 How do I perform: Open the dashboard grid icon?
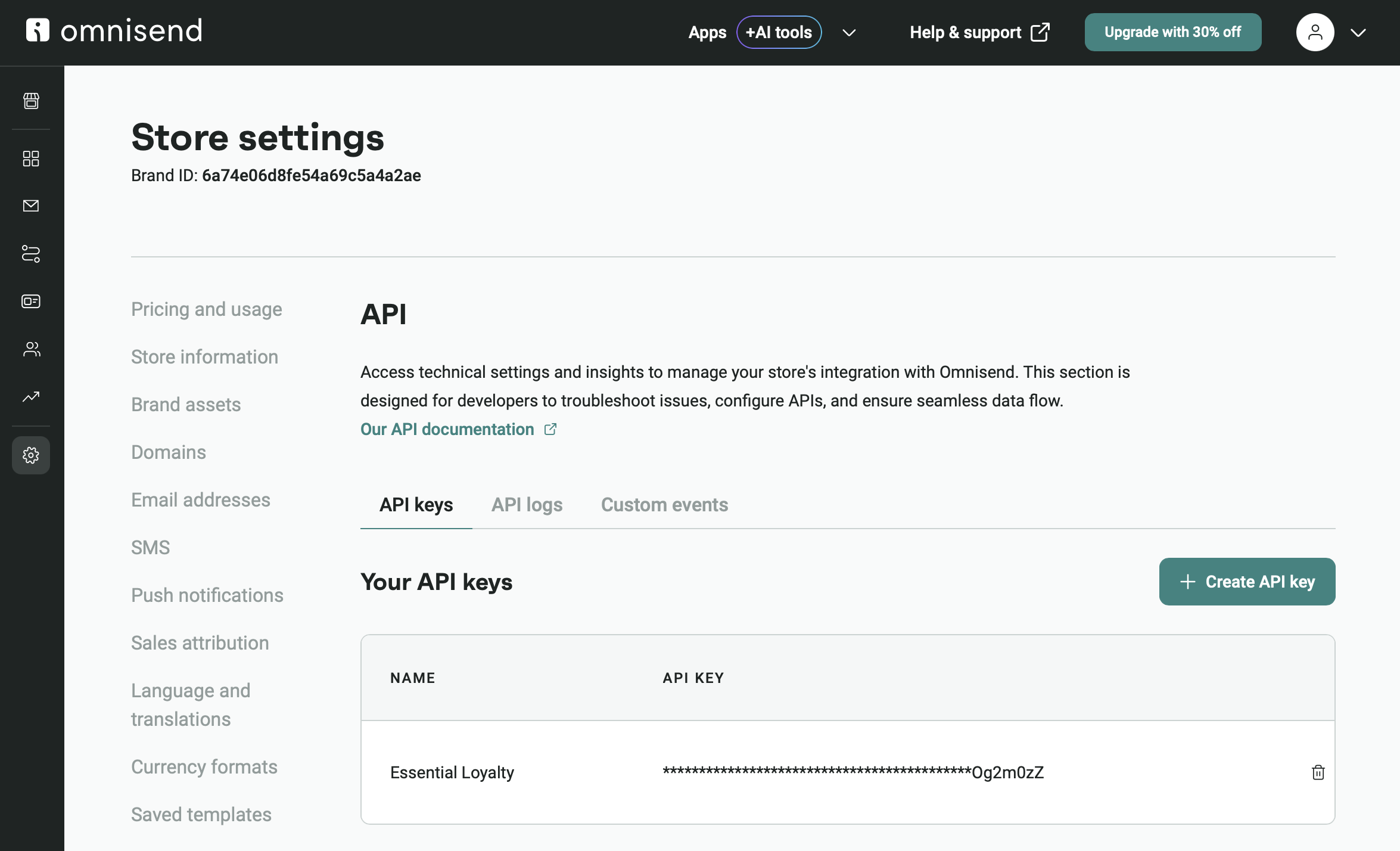pyautogui.click(x=31, y=159)
